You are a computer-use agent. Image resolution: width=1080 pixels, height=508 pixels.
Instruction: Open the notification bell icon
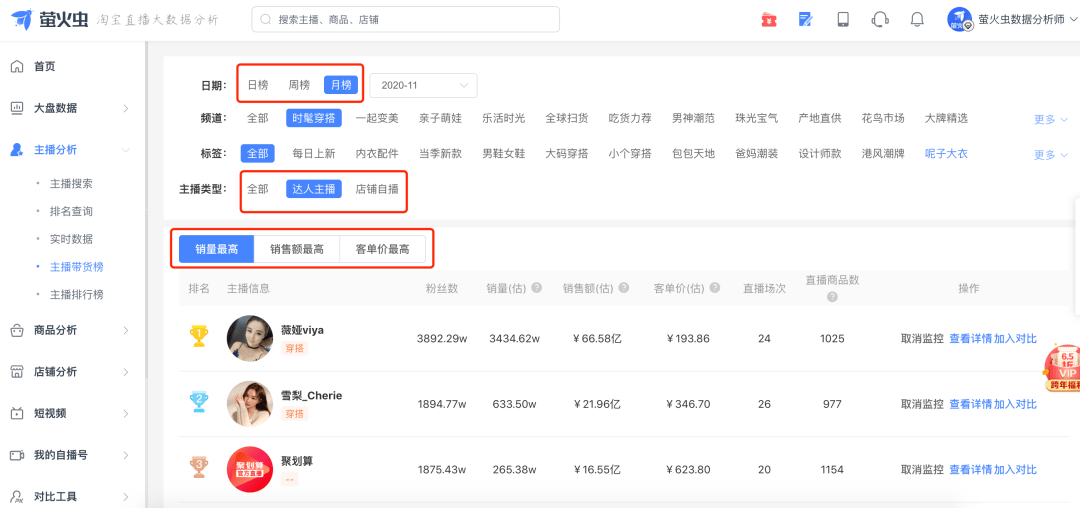[x=917, y=19]
